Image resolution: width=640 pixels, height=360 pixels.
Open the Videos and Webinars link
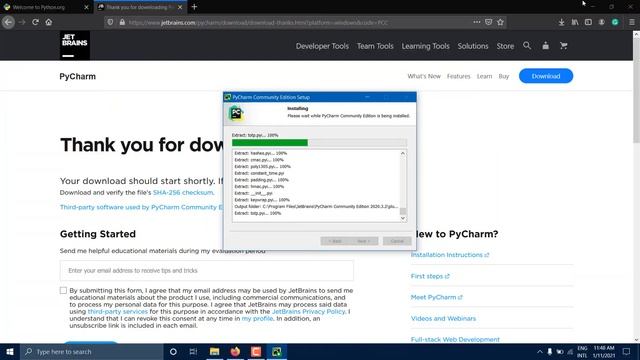tap(443, 318)
